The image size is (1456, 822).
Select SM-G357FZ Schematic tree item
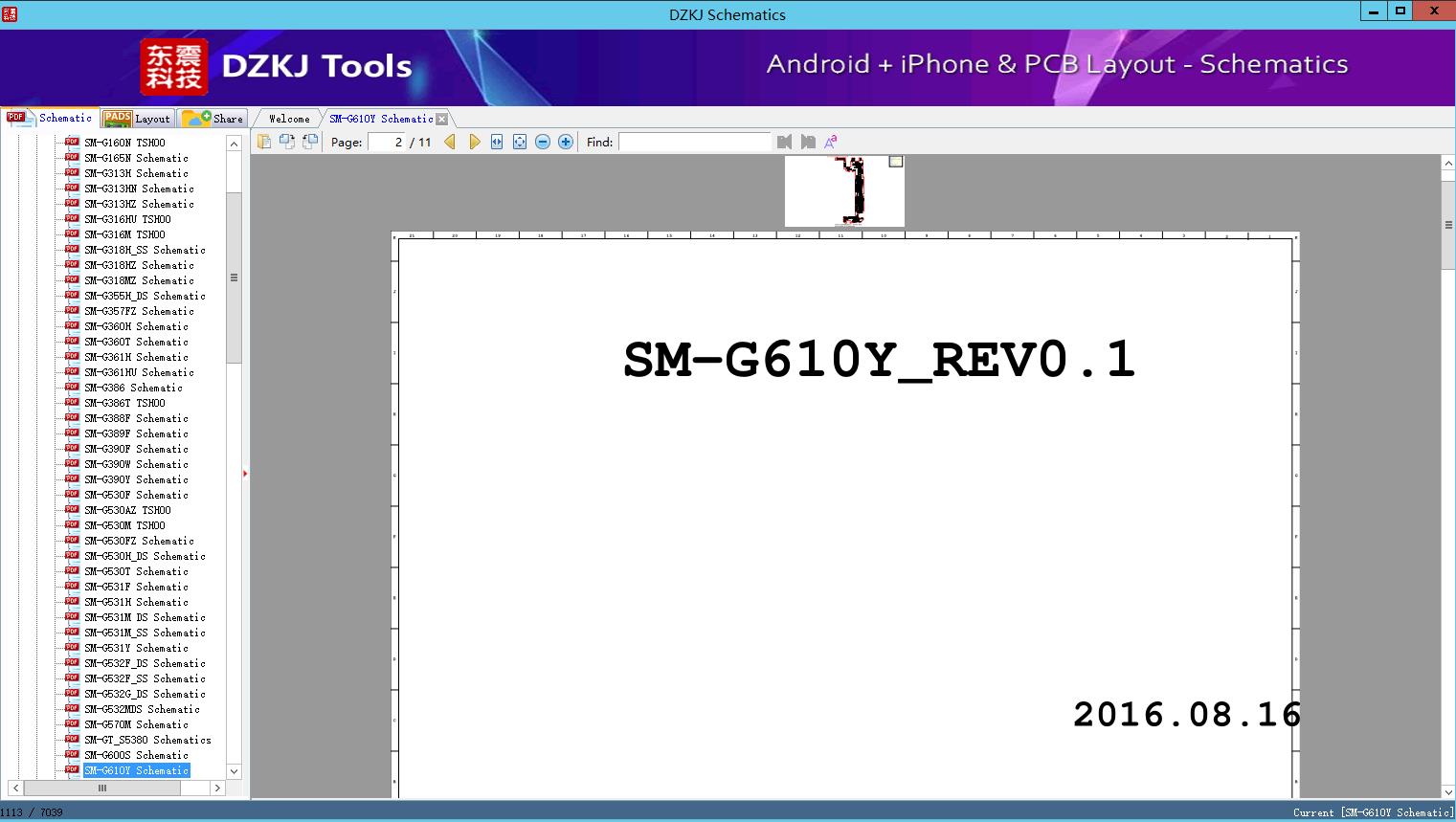pos(139,311)
